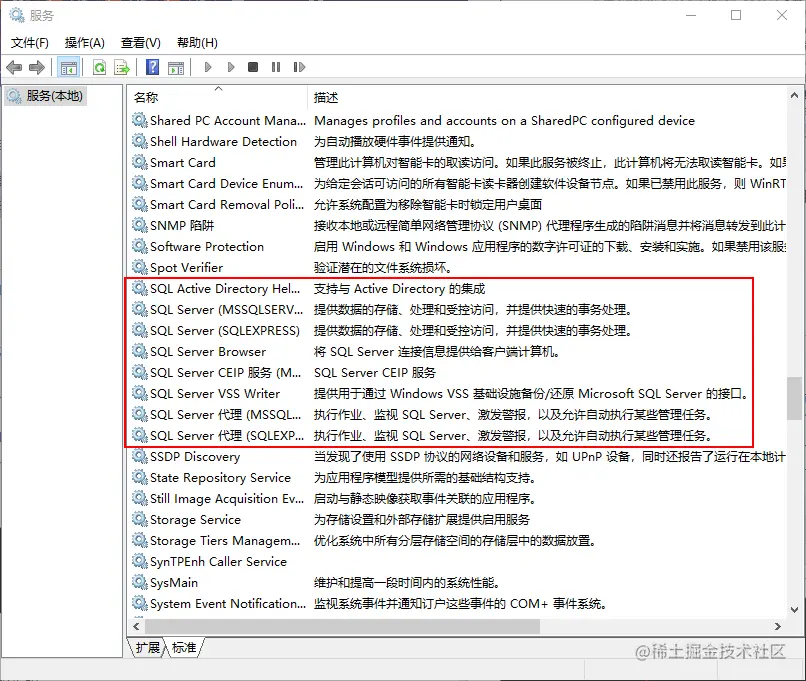
Task: Click the Back arrow toolbar icon
Action: (14, 67)
